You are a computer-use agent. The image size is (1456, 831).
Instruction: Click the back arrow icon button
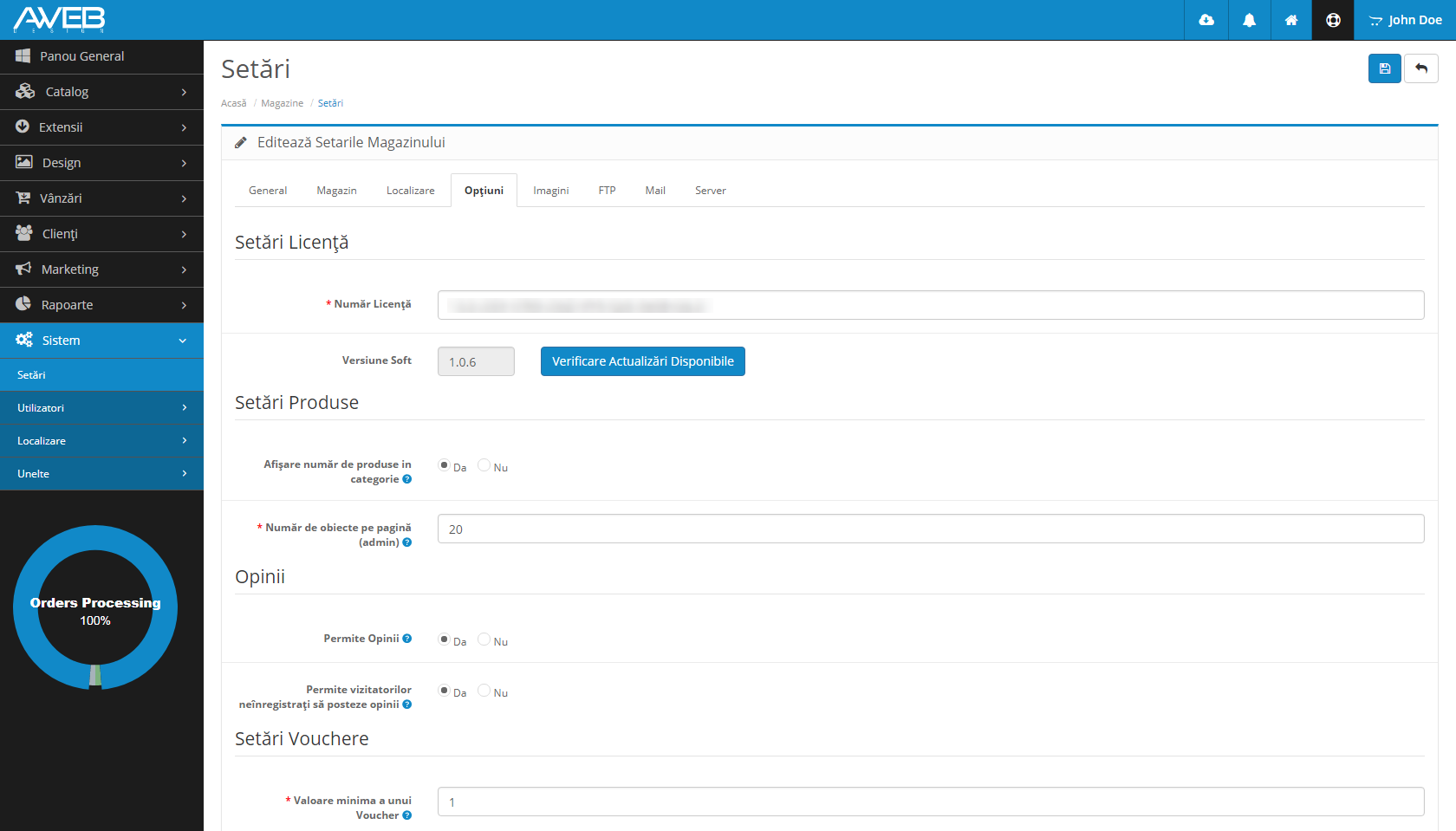point(1421,68)
